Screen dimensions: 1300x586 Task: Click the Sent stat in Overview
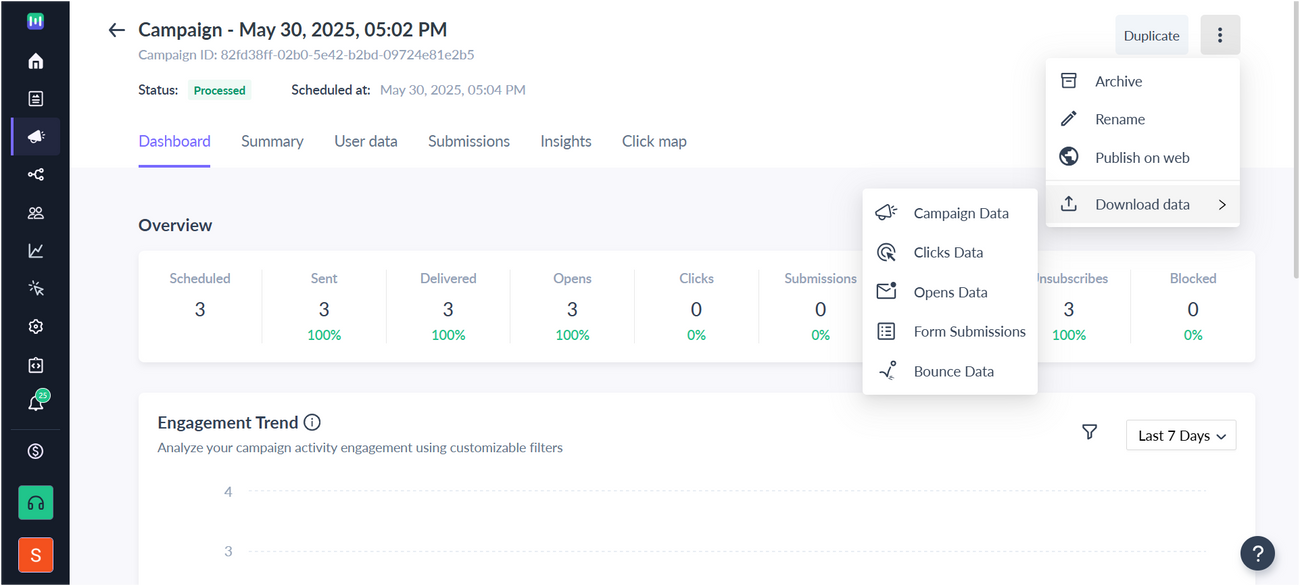(324, 306)
